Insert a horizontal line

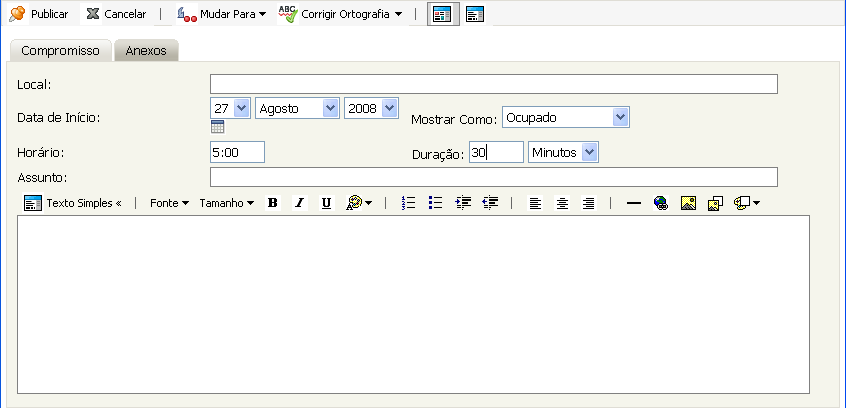pyautogui.click(x=633, y=203)
